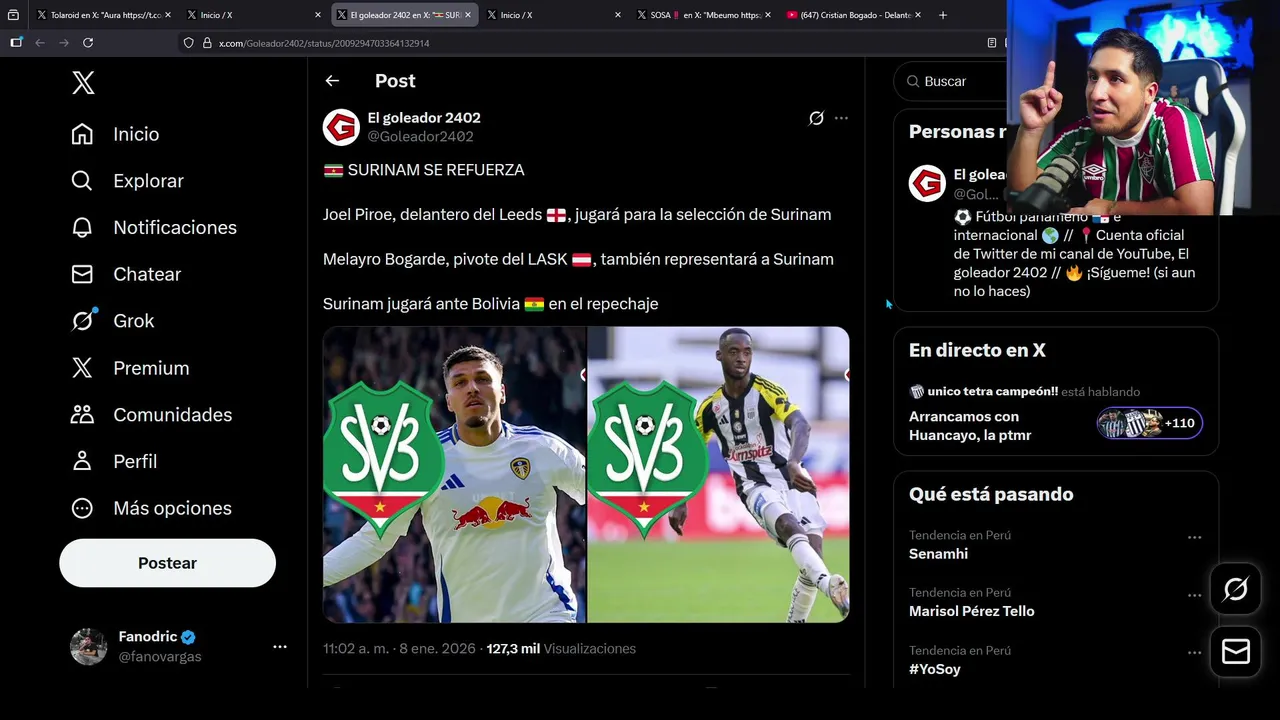Open the post's three-dot menu
Screen dimensions: 1280x720
(x=841, y=118)
